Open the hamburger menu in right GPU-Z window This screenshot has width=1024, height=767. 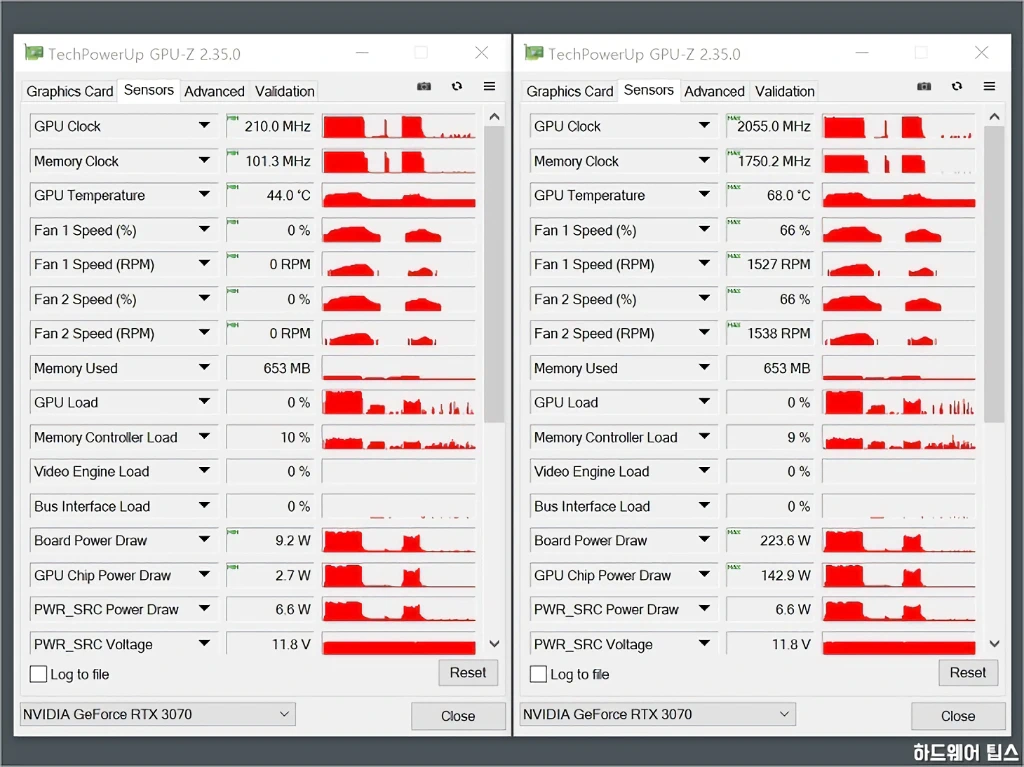click(989, 86)
